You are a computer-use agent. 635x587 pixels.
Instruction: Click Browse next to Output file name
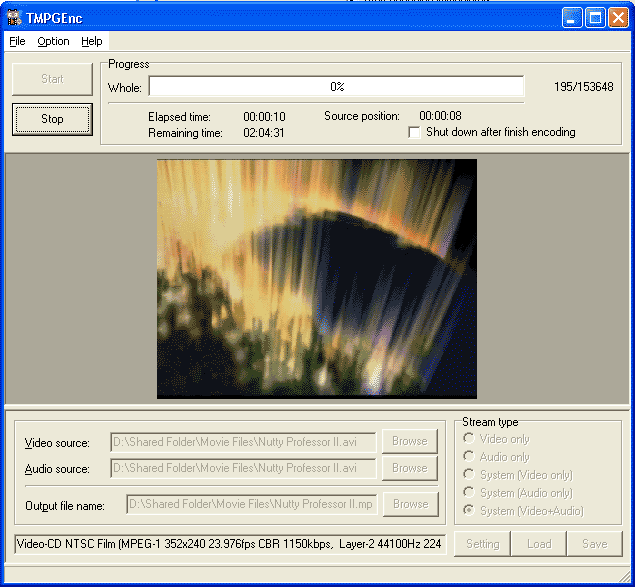click(410, 504)
